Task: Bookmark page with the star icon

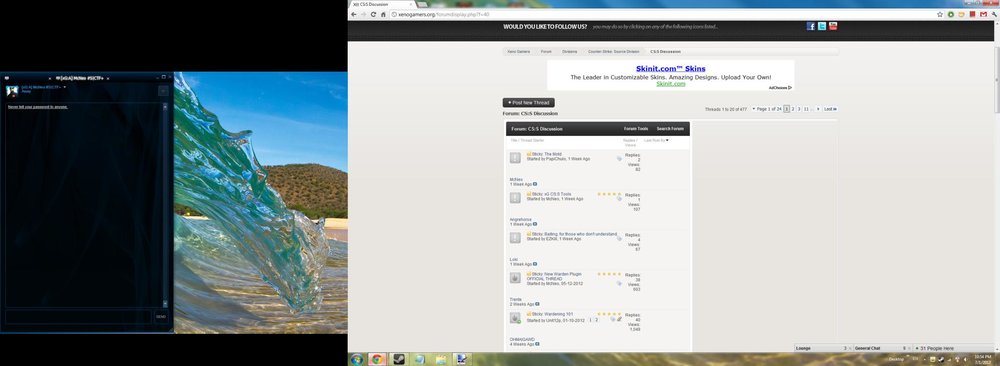Action: click(940, 14)
